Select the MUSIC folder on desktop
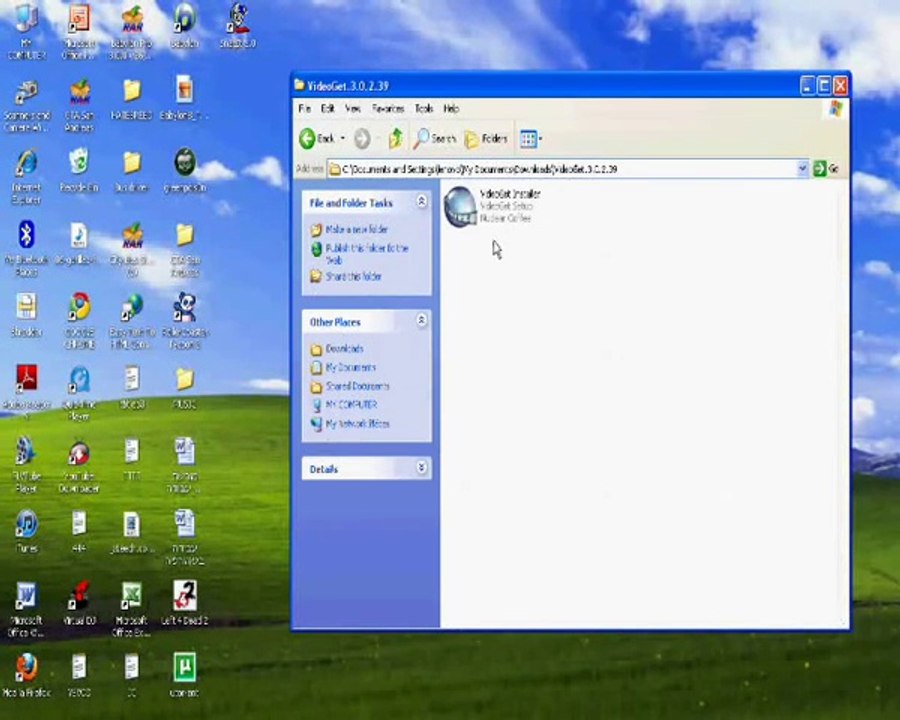 pyautogui.click(x=184, y=388)
